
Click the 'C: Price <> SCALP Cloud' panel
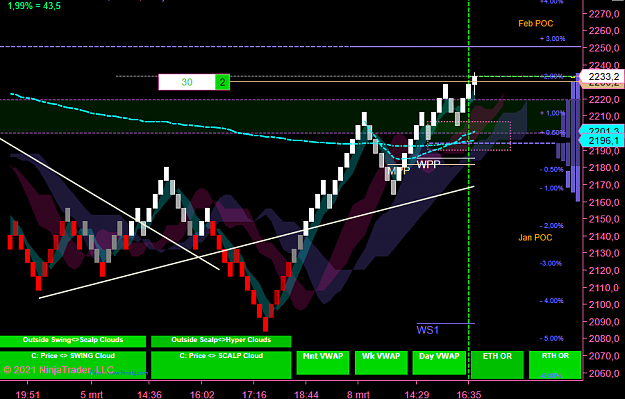[221, 364]
